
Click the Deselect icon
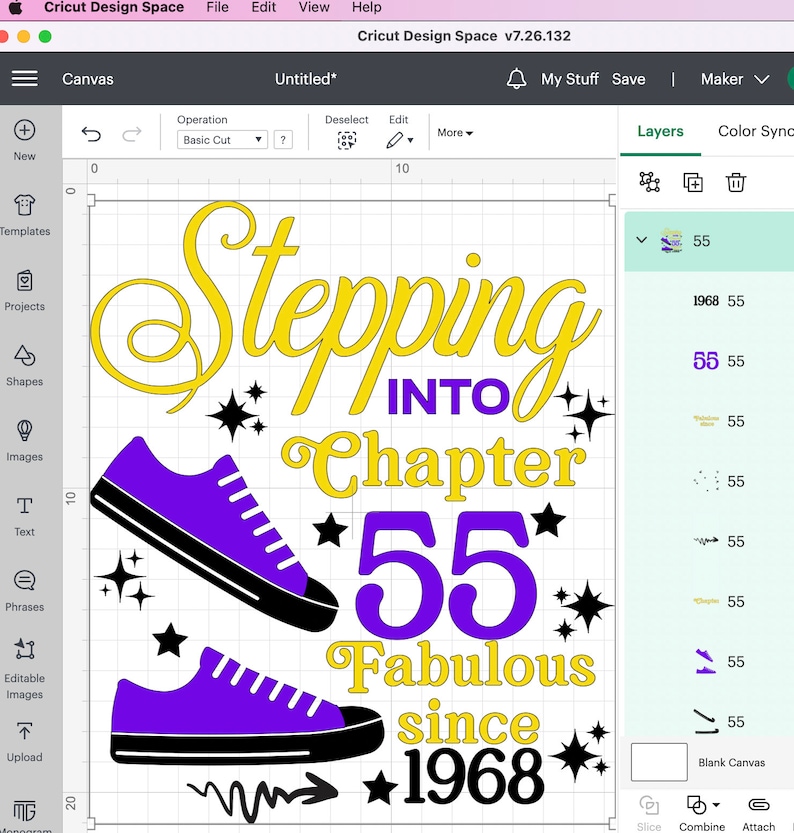coord(347,140)
